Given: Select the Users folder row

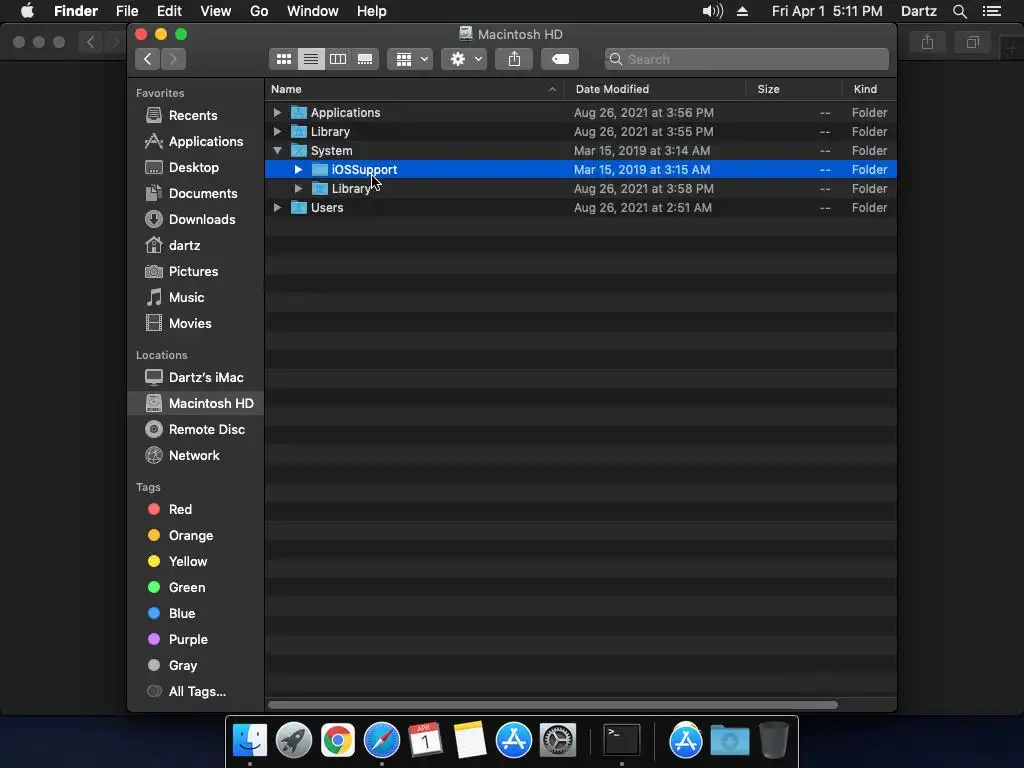Looking at the screenshot, I should [581, 207].
